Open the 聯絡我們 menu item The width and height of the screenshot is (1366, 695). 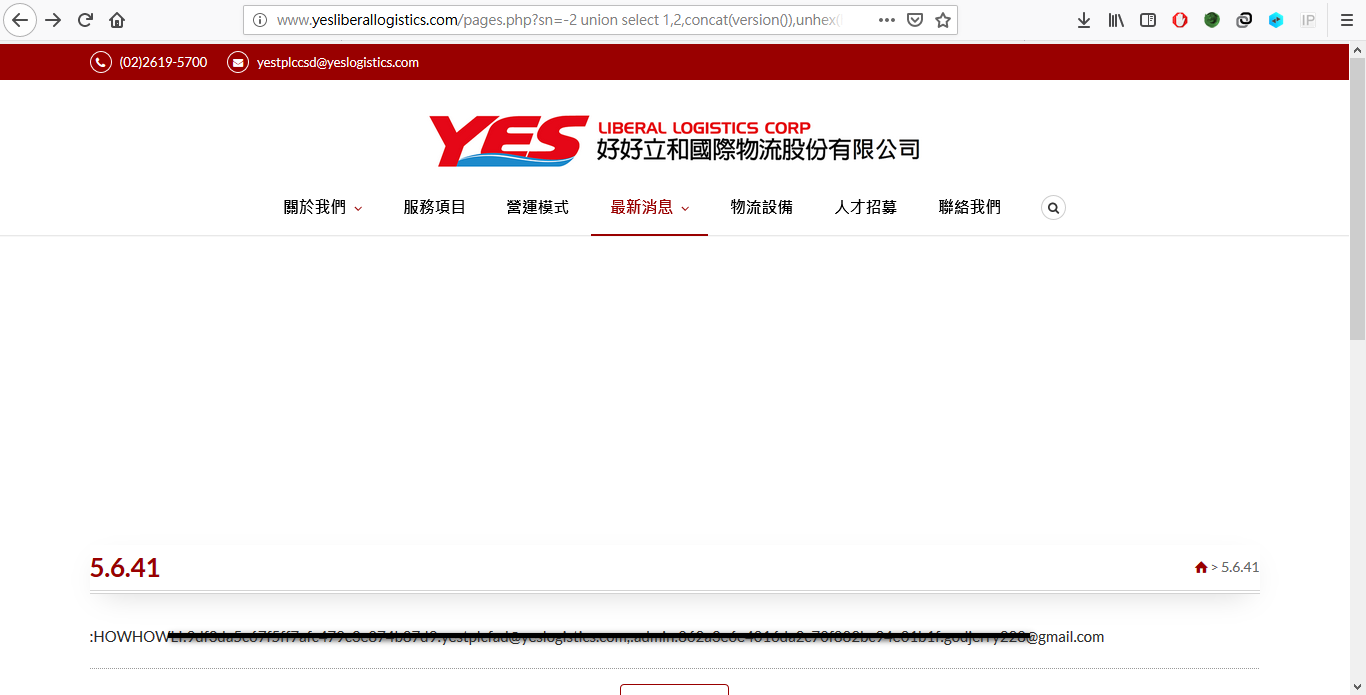[969, 207]
